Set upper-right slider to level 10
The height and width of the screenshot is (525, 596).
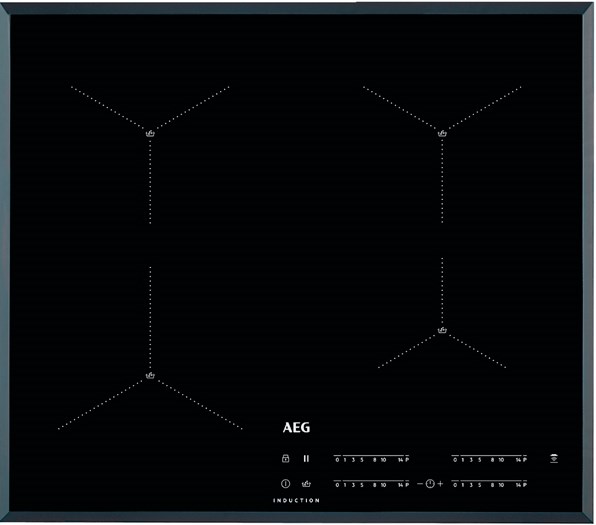click(501, 460)
